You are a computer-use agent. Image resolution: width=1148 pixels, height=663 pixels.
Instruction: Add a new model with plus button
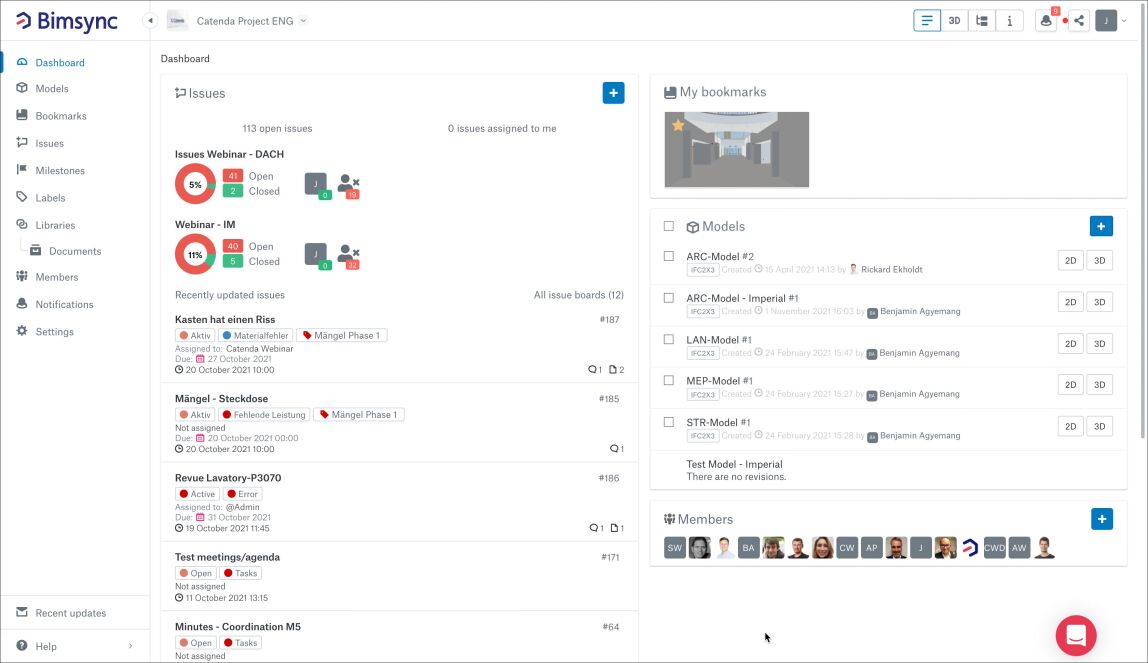tap(1101, 226)
